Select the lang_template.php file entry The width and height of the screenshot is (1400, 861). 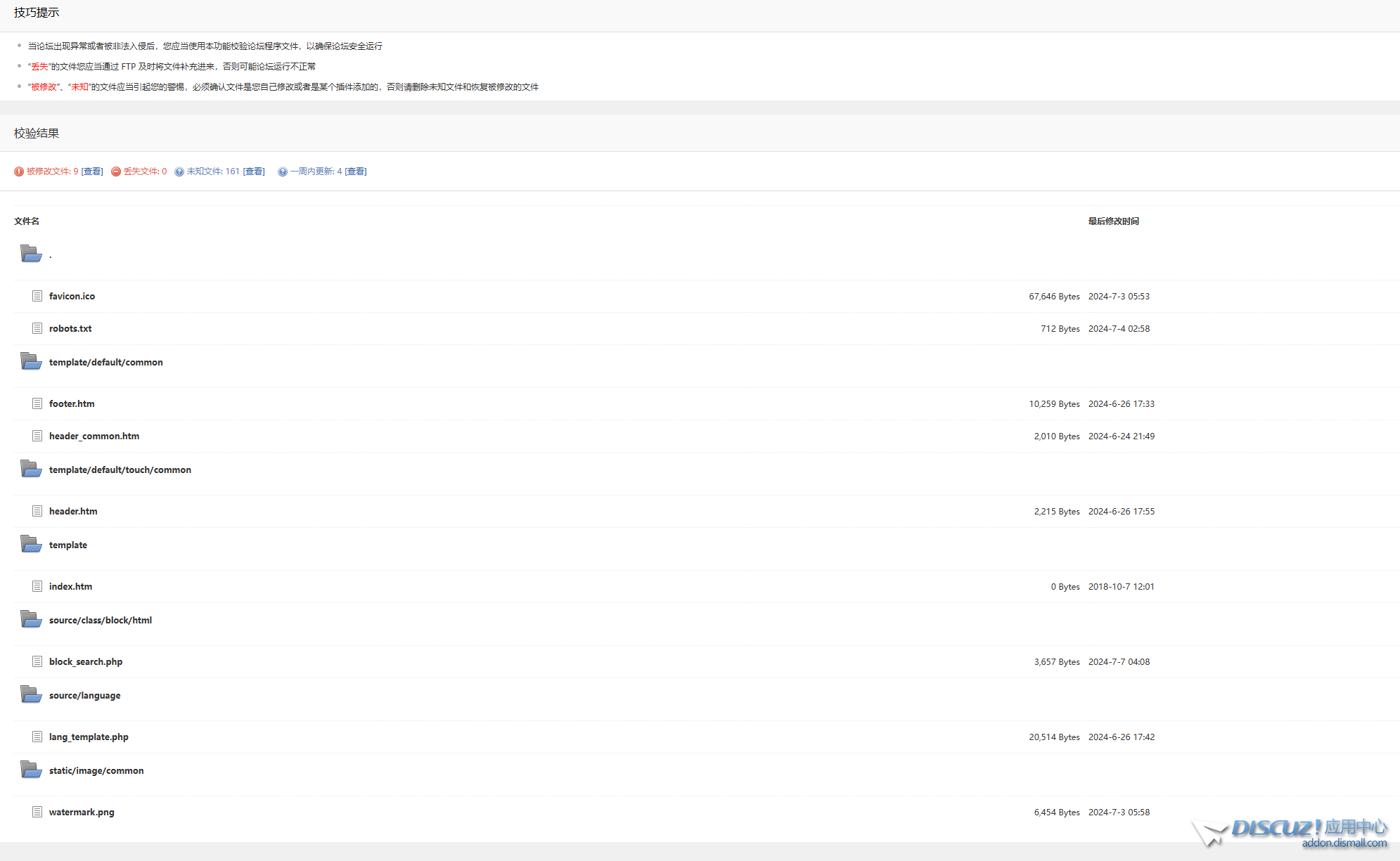pyautogui.click(x=89, y=737)
